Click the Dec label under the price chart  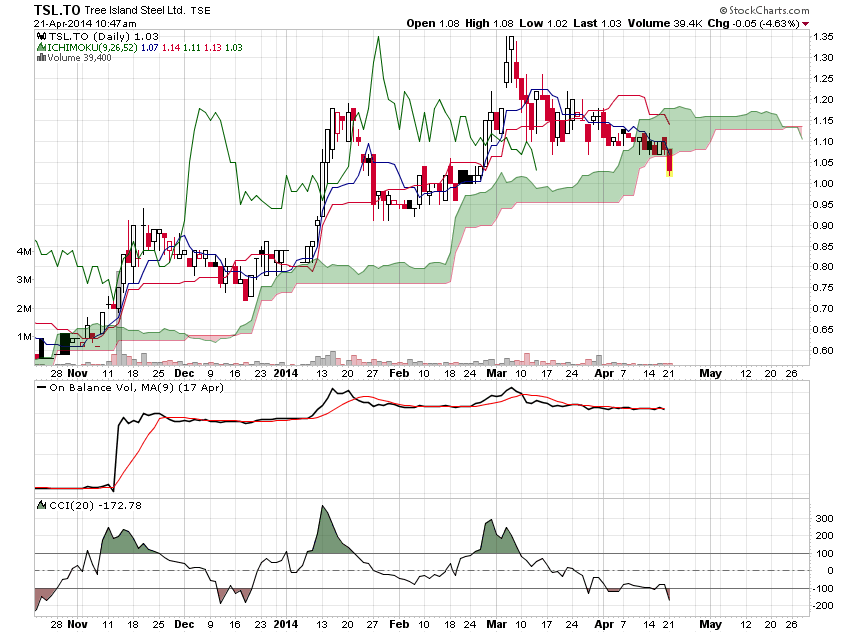(x=184, y=373)
